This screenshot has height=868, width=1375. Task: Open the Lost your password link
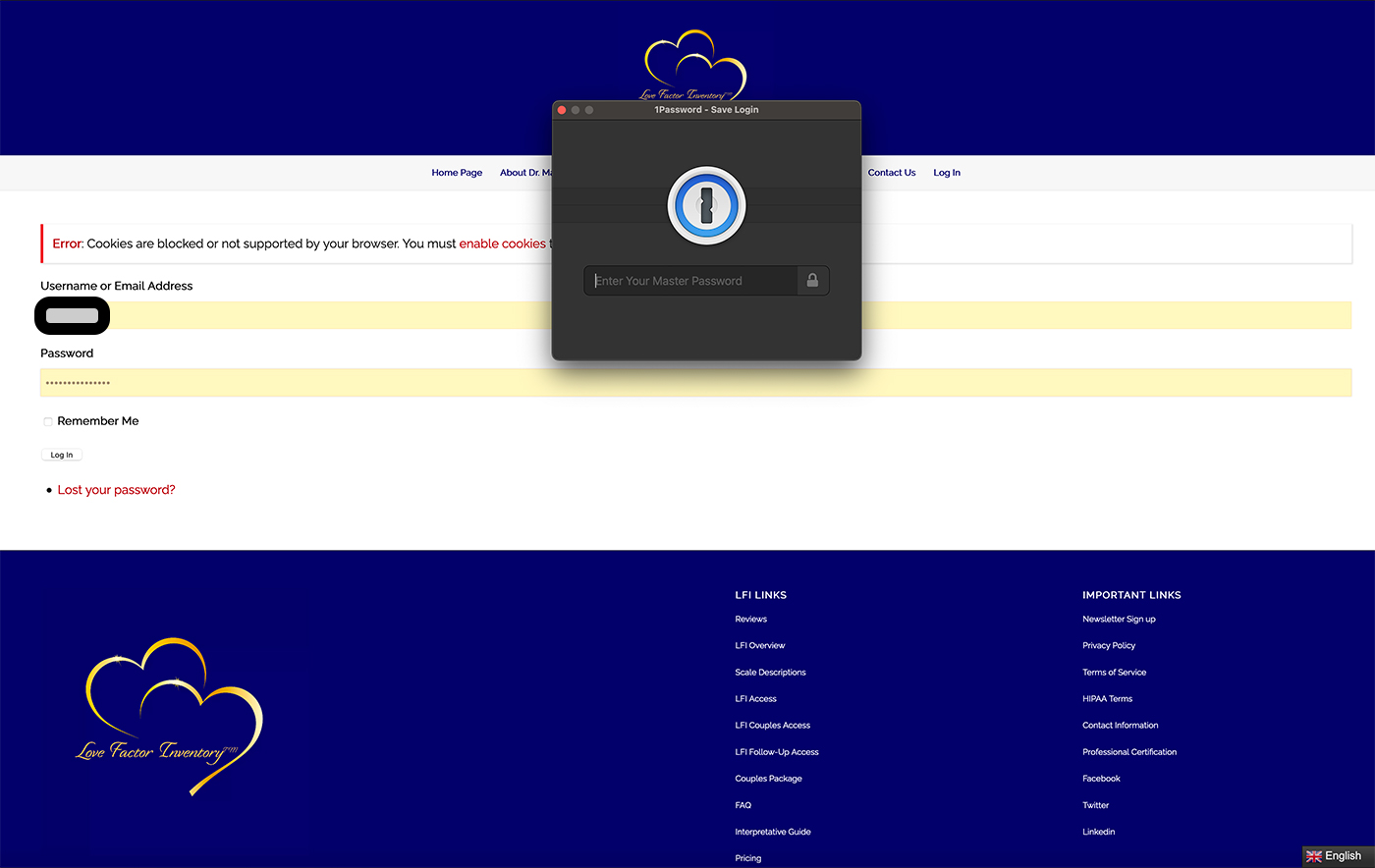point(116,490)
